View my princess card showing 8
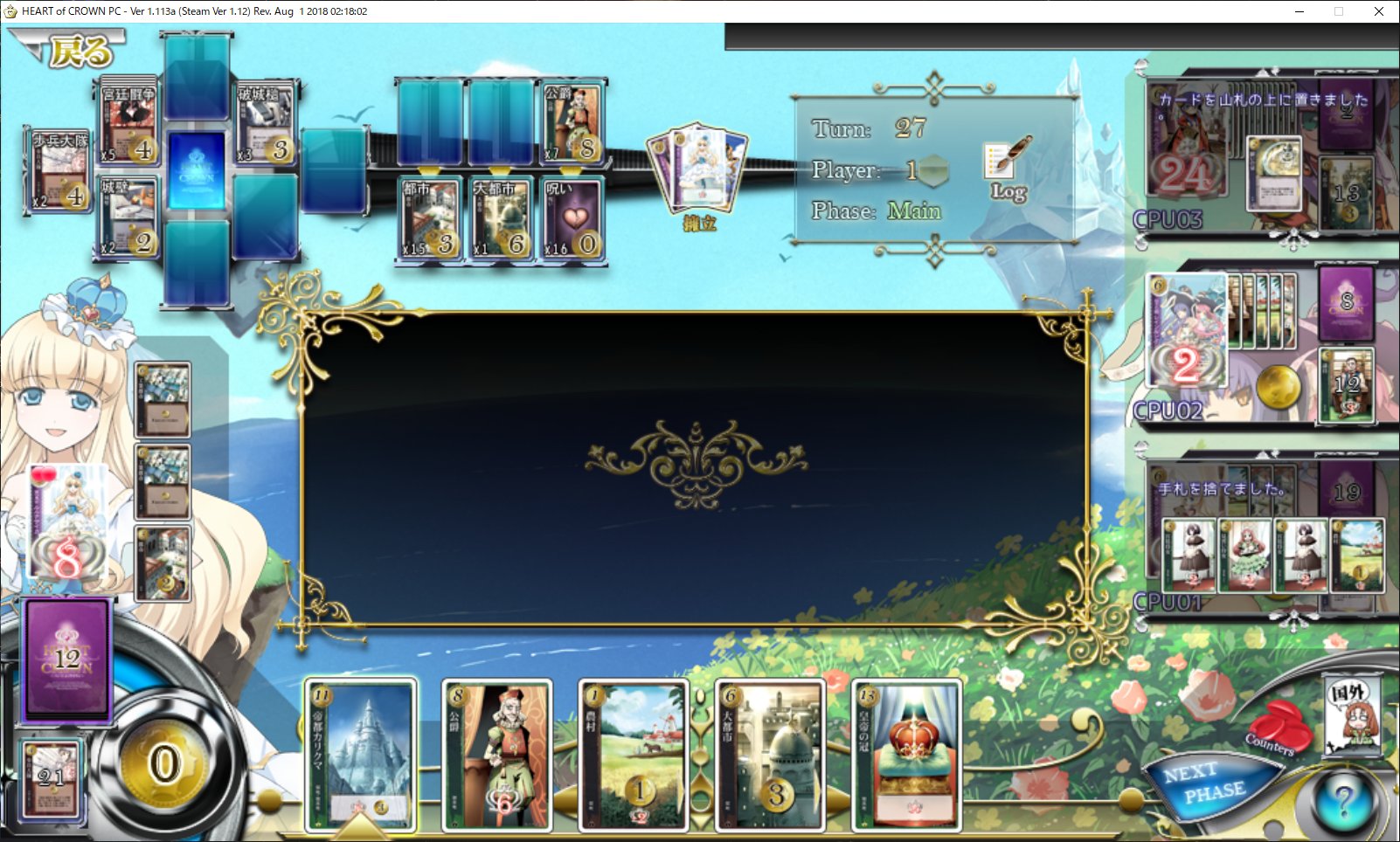The width and height of the screenshot is (1400, 842). (x=68, y=522)
